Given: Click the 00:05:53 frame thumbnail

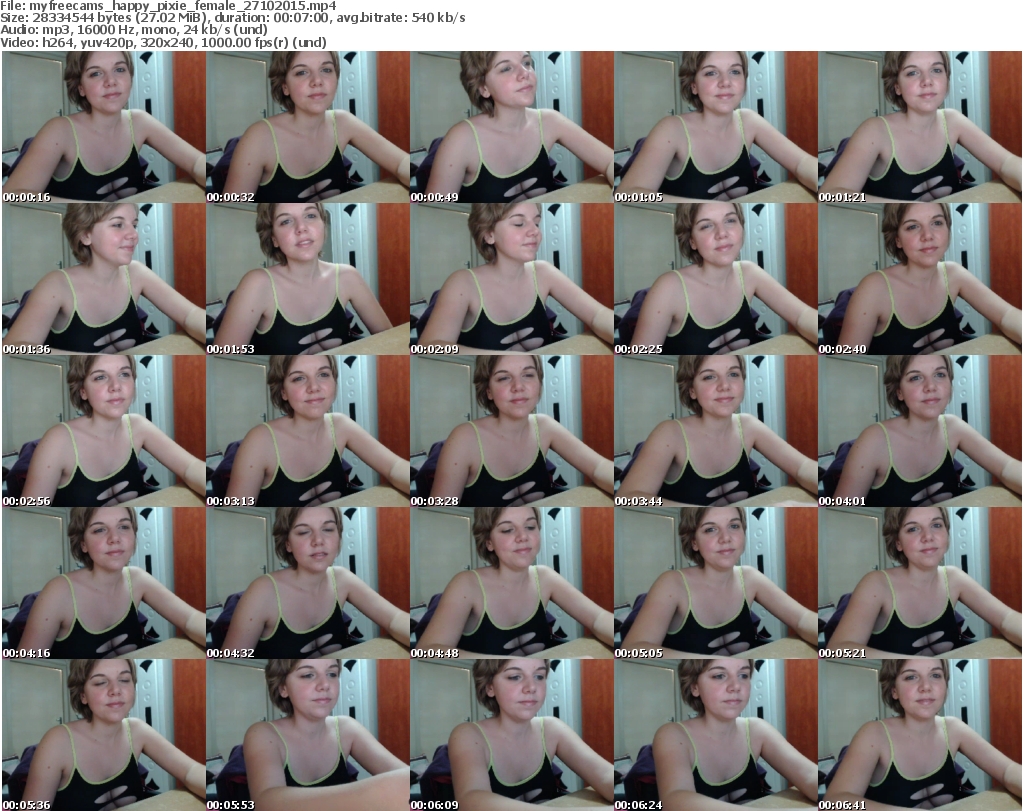Looking at the screenshot, I should 308,735.
